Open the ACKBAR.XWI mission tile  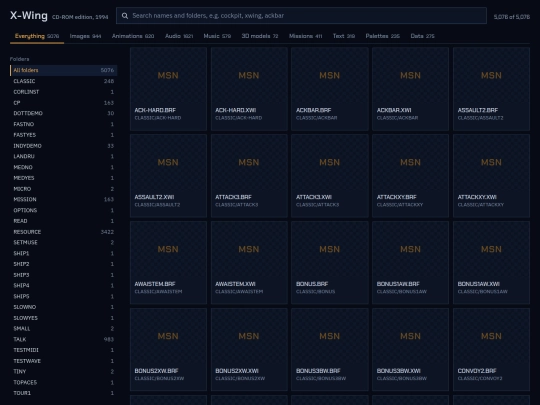point(410,89)
